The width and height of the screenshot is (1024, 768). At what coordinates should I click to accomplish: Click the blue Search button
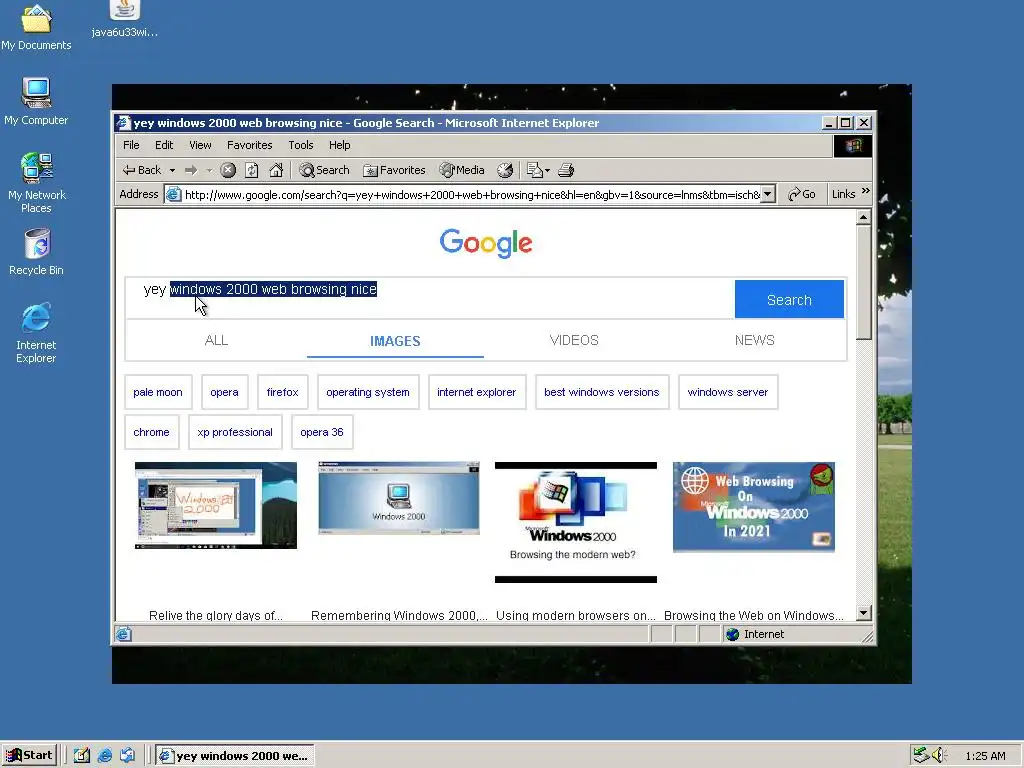pyautogui.click(x=789, y=299)
